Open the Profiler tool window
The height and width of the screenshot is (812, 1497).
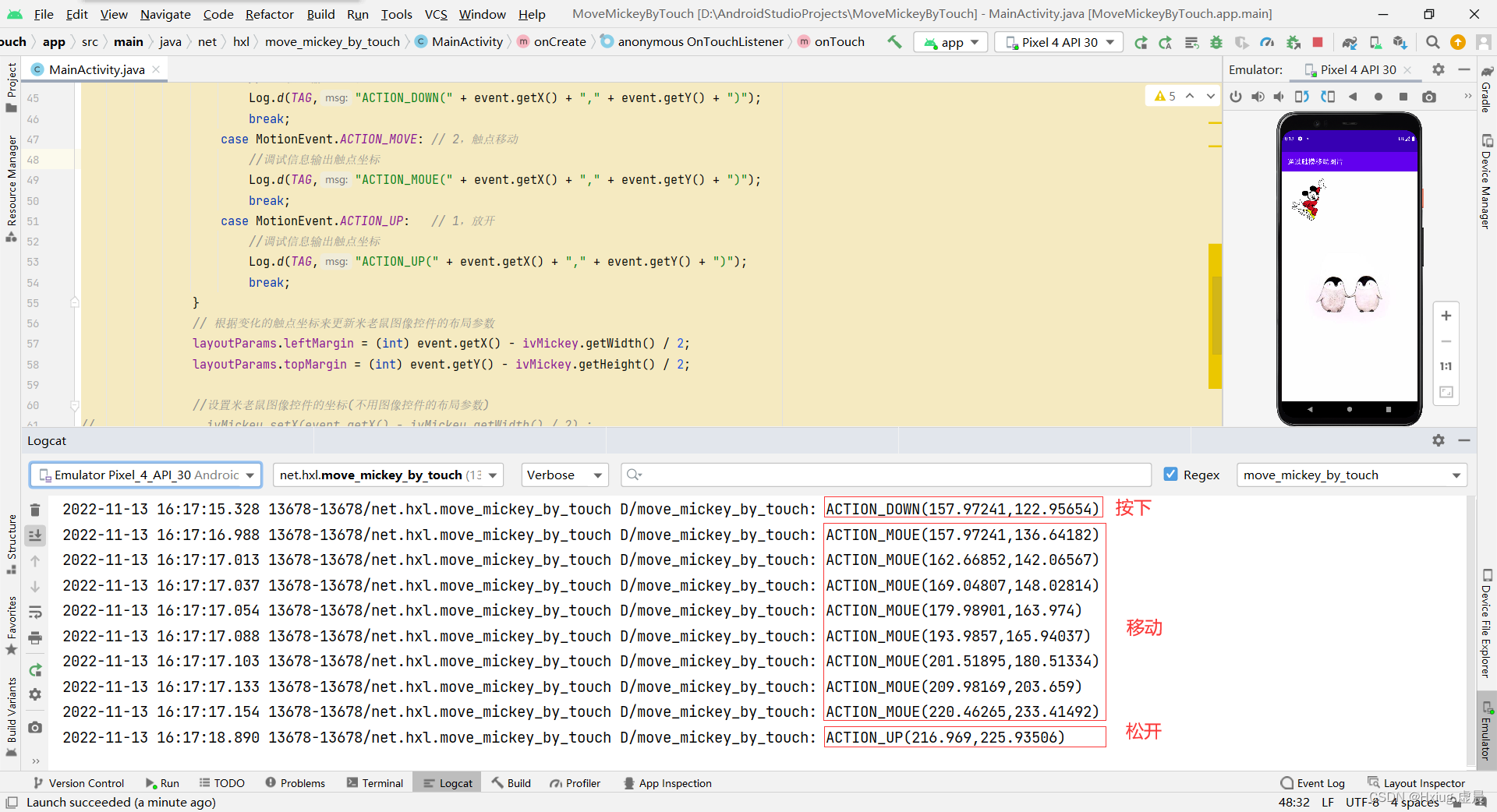tap(575, 783)
